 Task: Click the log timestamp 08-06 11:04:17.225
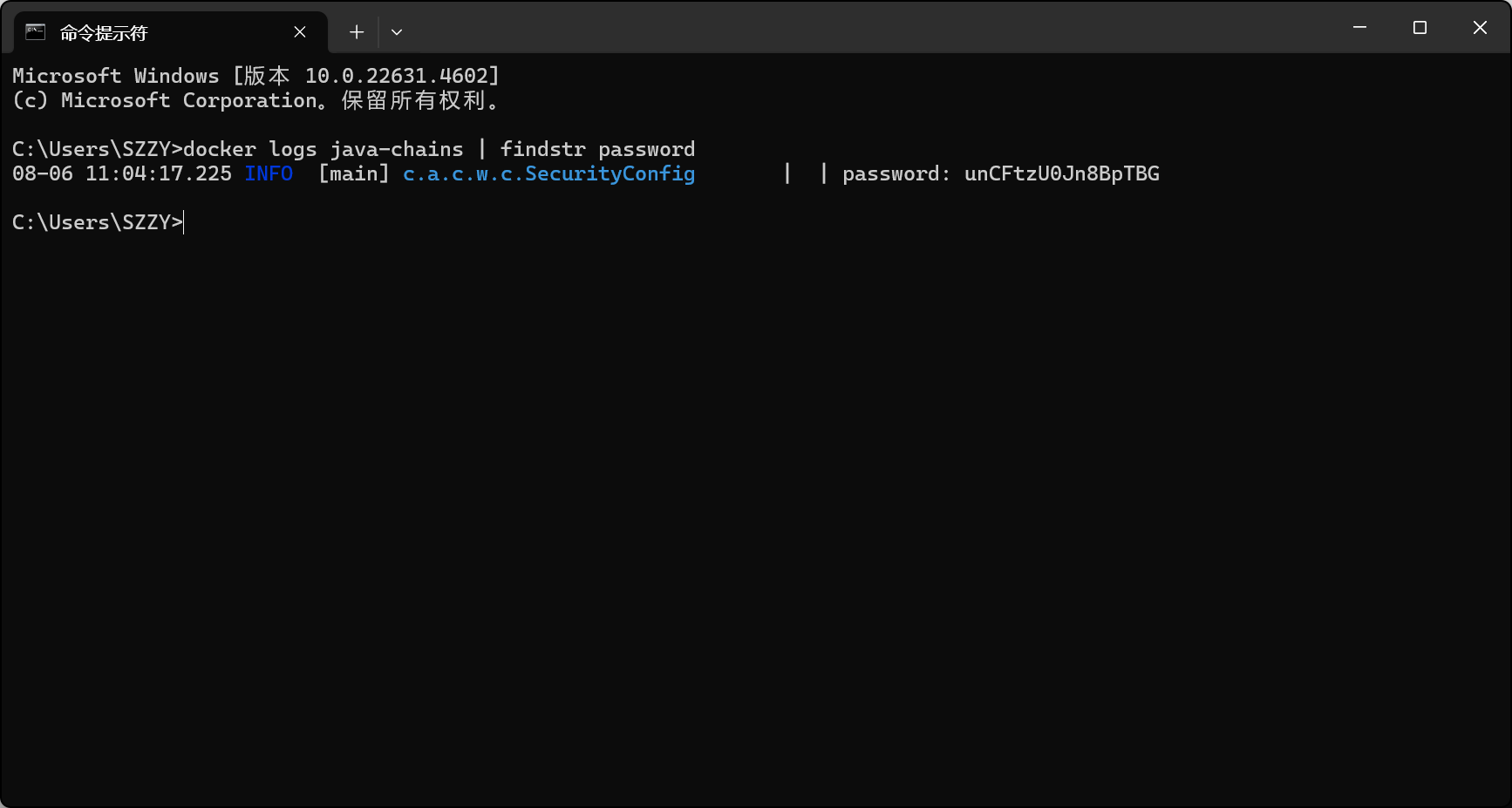click(x=122, y=173)
